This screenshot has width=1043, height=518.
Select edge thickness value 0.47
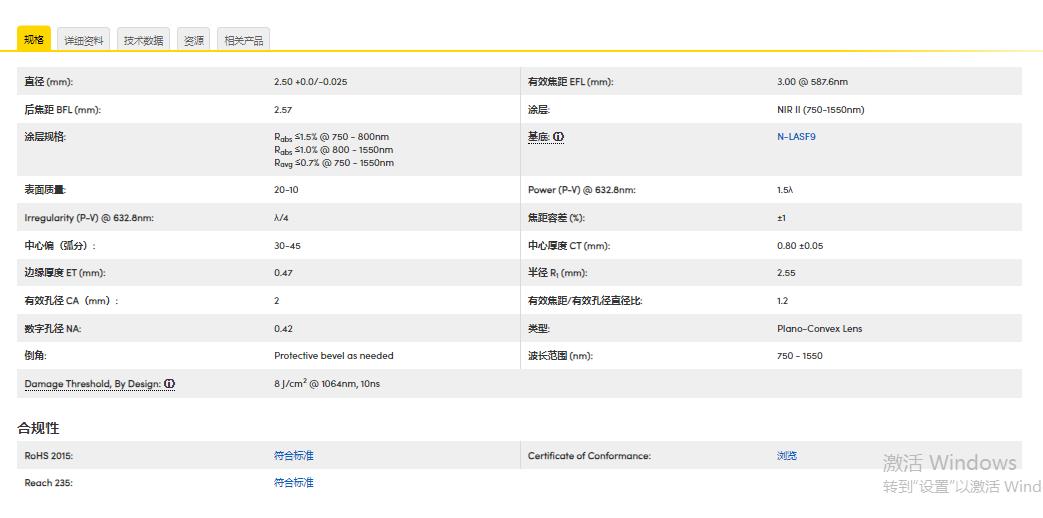point(283,273)
